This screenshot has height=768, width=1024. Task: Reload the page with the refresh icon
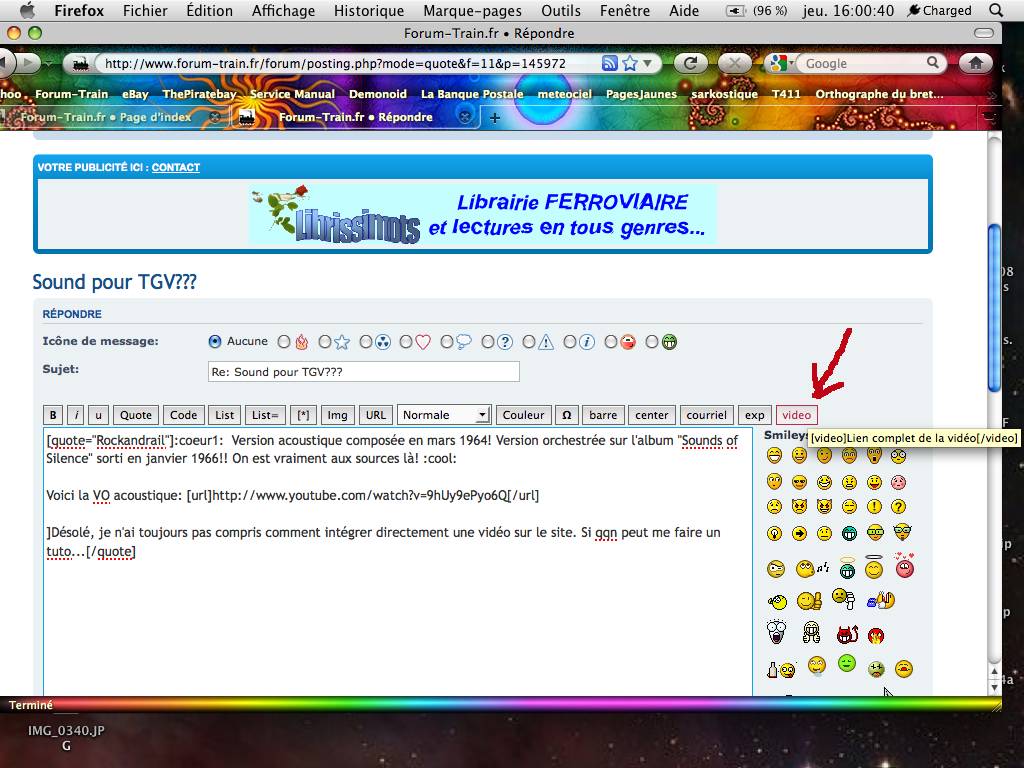tap(690, 63)
